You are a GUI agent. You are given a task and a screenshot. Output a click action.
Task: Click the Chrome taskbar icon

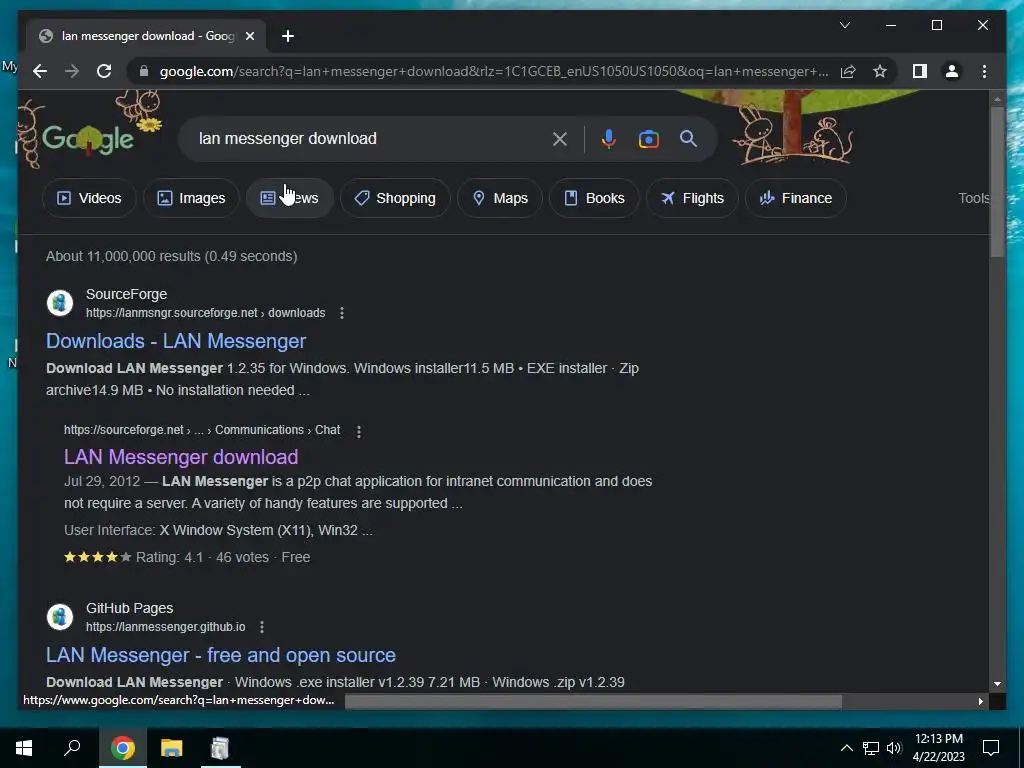123,748
